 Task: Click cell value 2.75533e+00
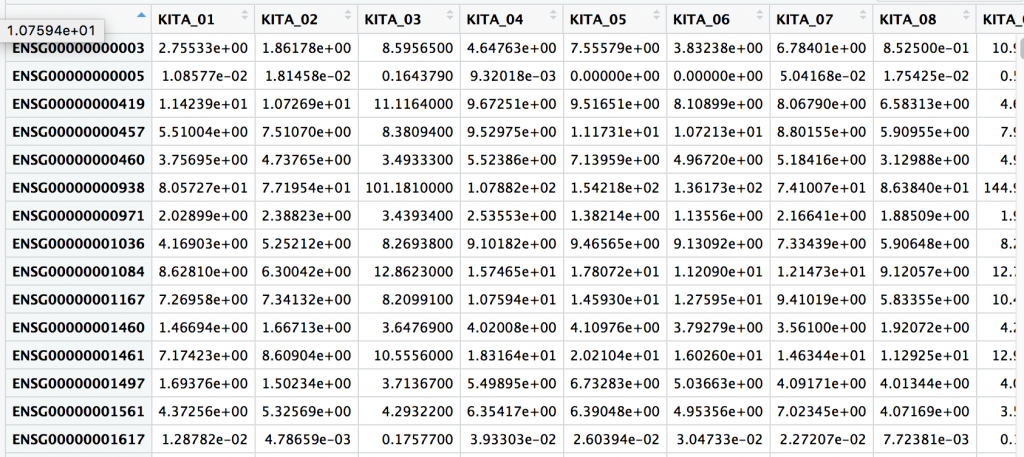coord(203,48)
